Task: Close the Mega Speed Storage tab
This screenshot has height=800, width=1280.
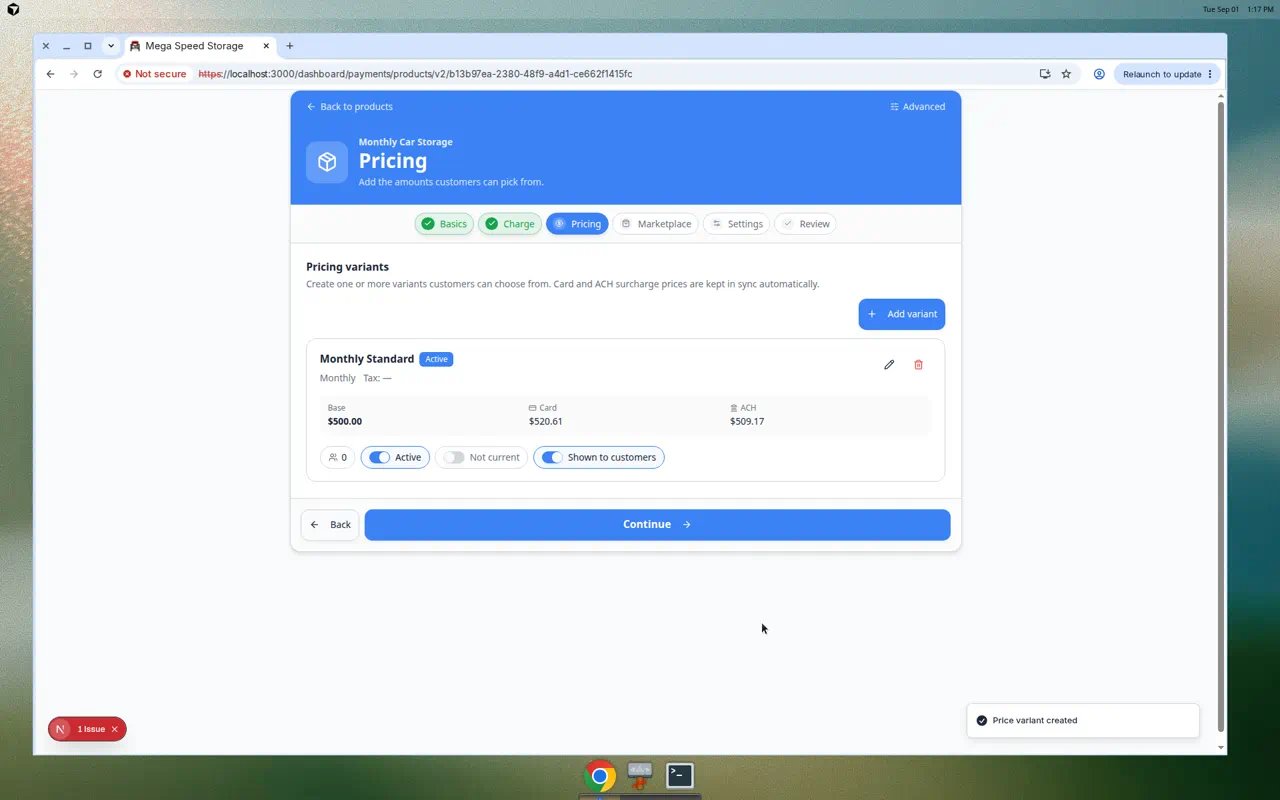Action: (266, 46)
